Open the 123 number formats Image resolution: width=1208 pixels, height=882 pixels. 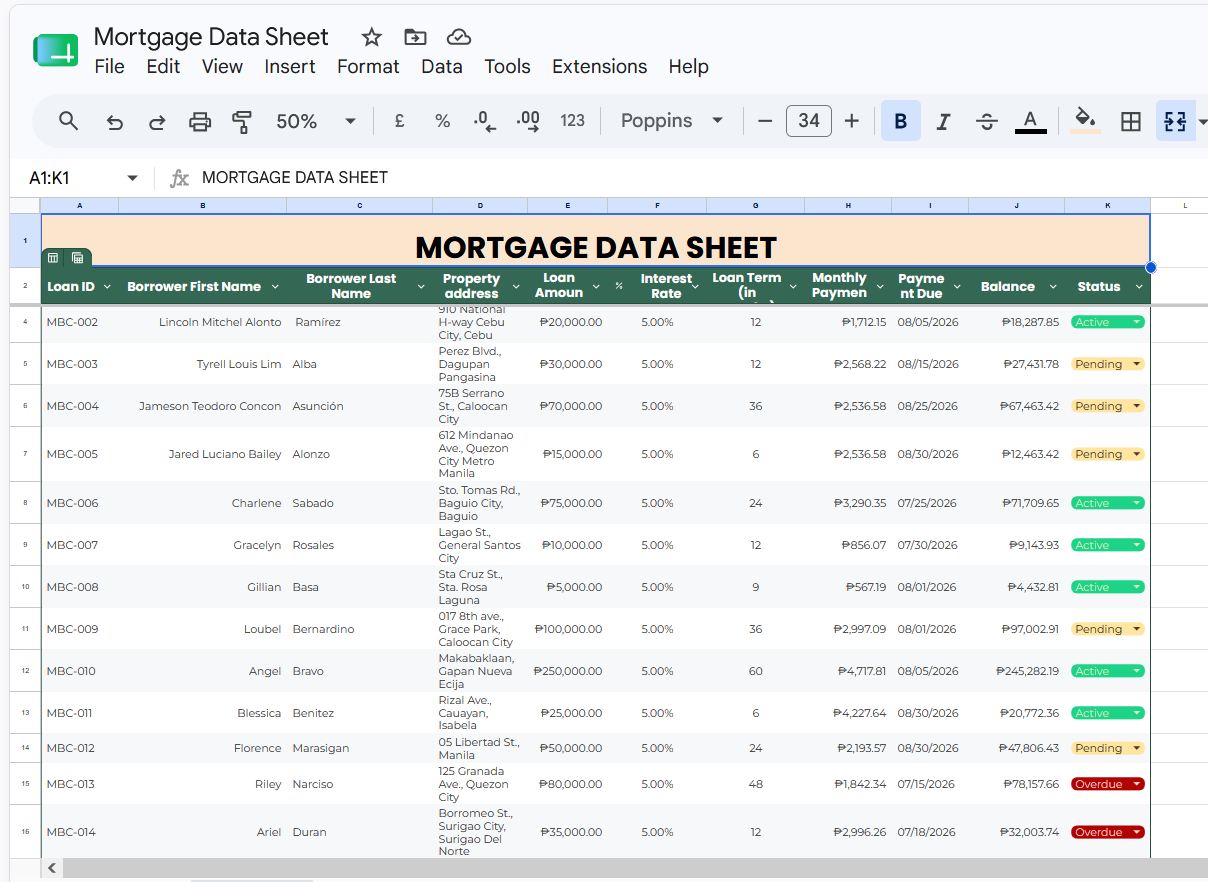coord(572,121)
